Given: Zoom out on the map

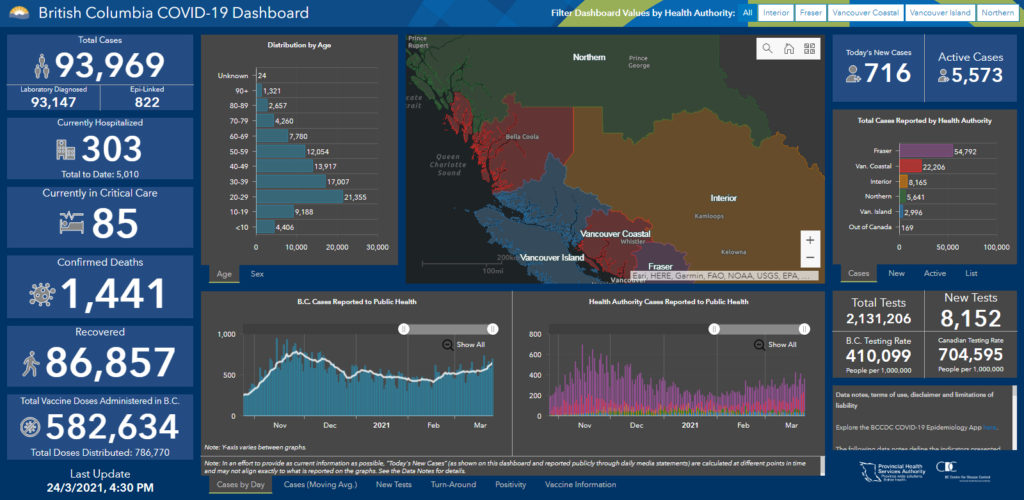Looking at the screenshot, I should pos(810,259).
